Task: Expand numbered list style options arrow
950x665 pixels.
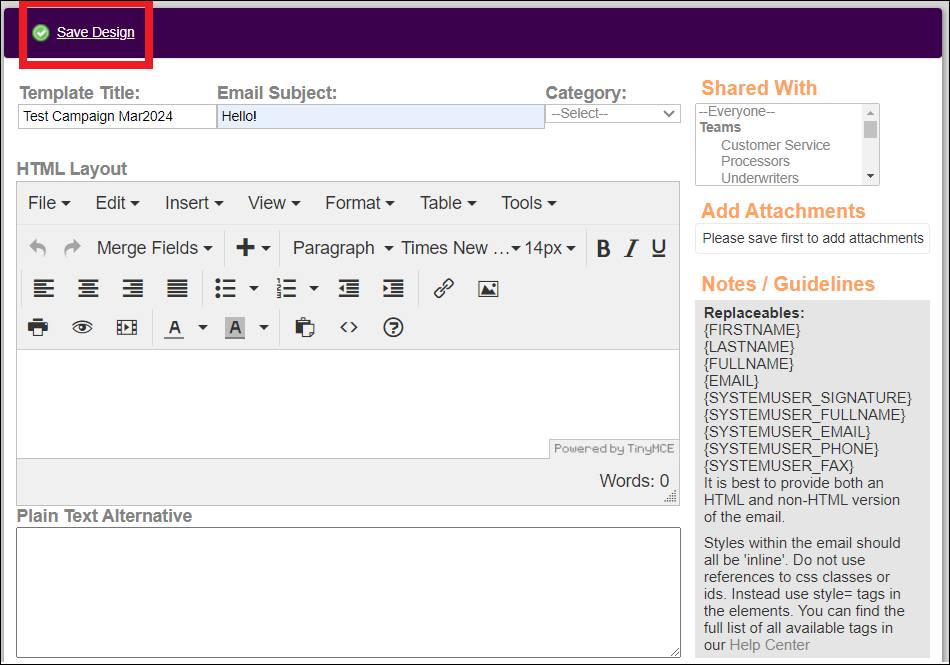Action: (x=314, y=288)
